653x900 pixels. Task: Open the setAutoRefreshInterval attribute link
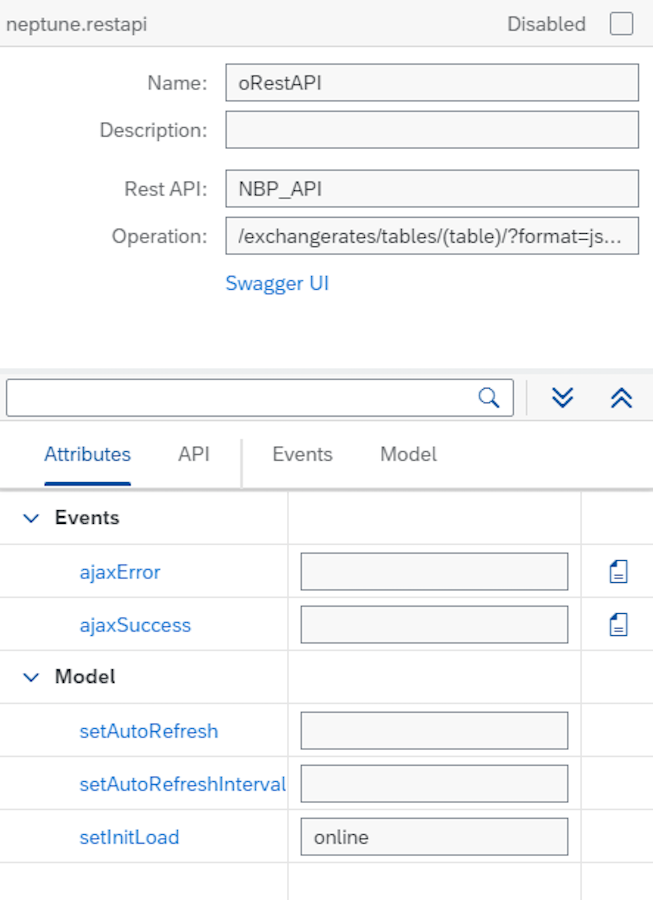click(182, 783)
